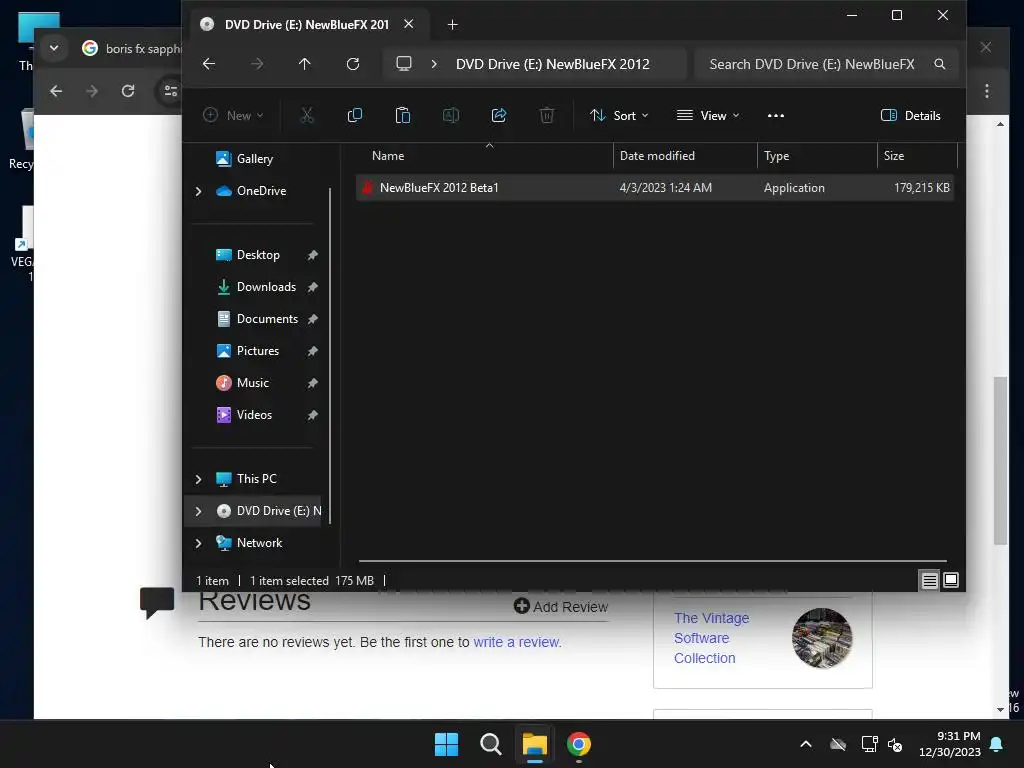Go back in File Explorer

tap(209, 64)
